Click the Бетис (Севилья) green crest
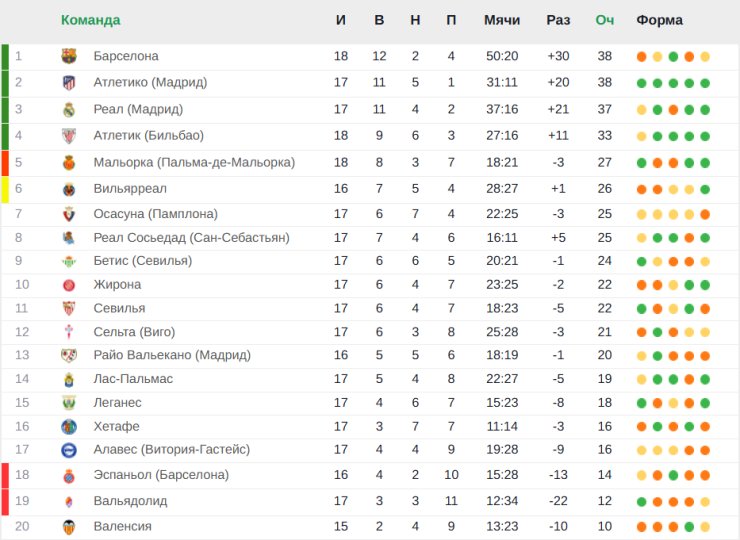The width and height of the screenshot is (740, 540). pos(69,261)
